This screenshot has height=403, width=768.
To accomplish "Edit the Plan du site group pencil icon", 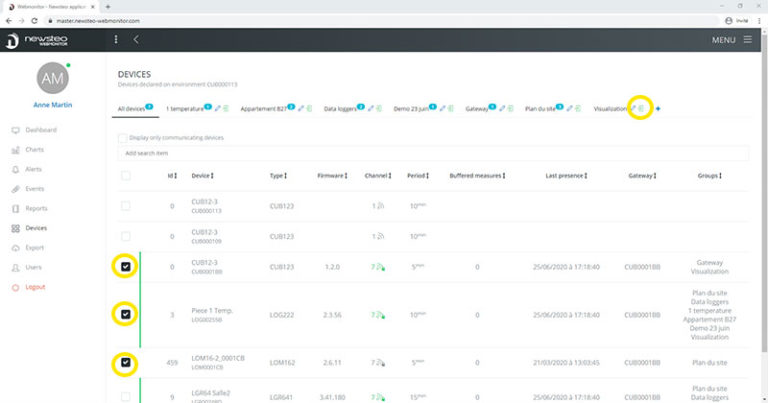I will [569, 108].
